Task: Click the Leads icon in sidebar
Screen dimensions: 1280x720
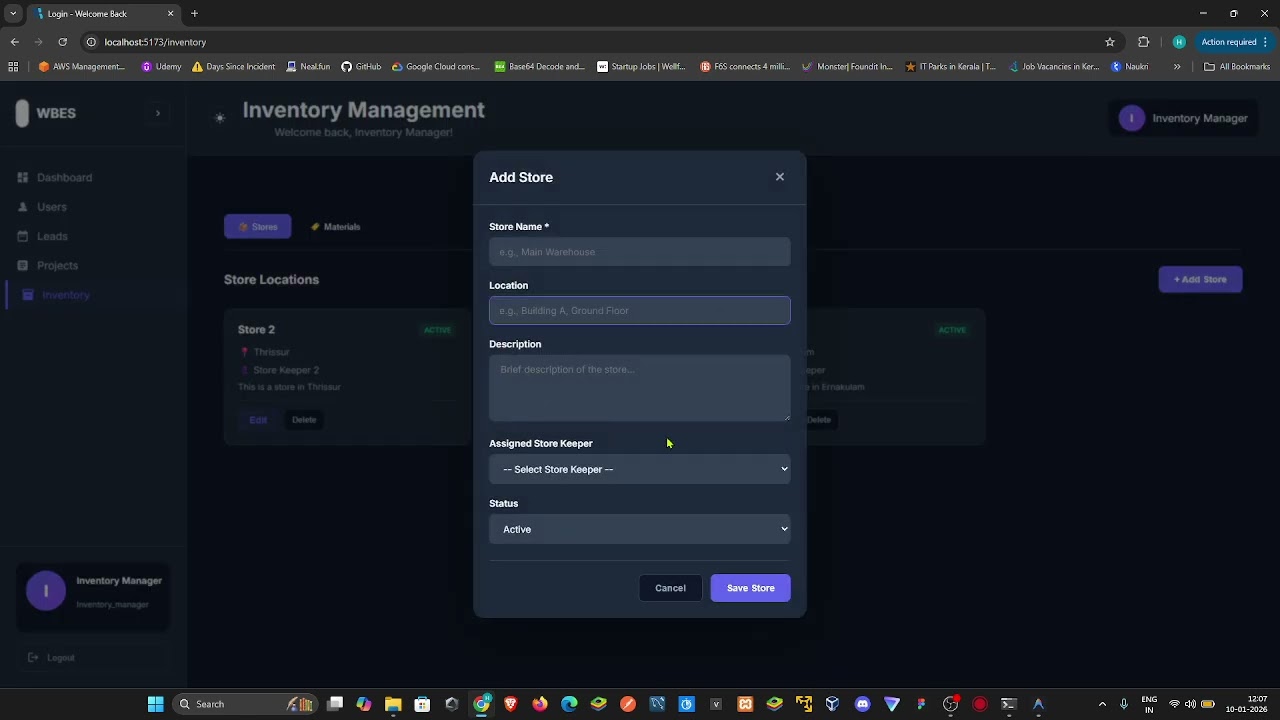Action: point(23,236)
